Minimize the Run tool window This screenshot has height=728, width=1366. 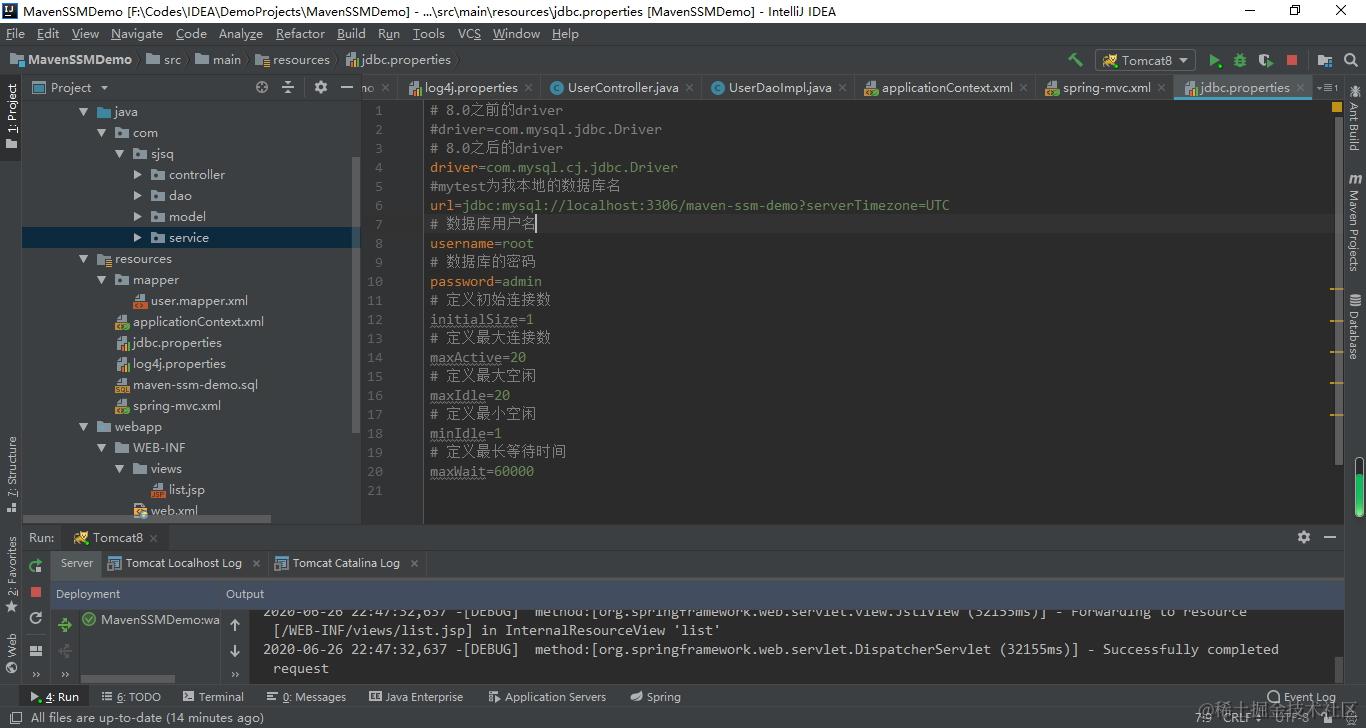(x=1330, y=537)
